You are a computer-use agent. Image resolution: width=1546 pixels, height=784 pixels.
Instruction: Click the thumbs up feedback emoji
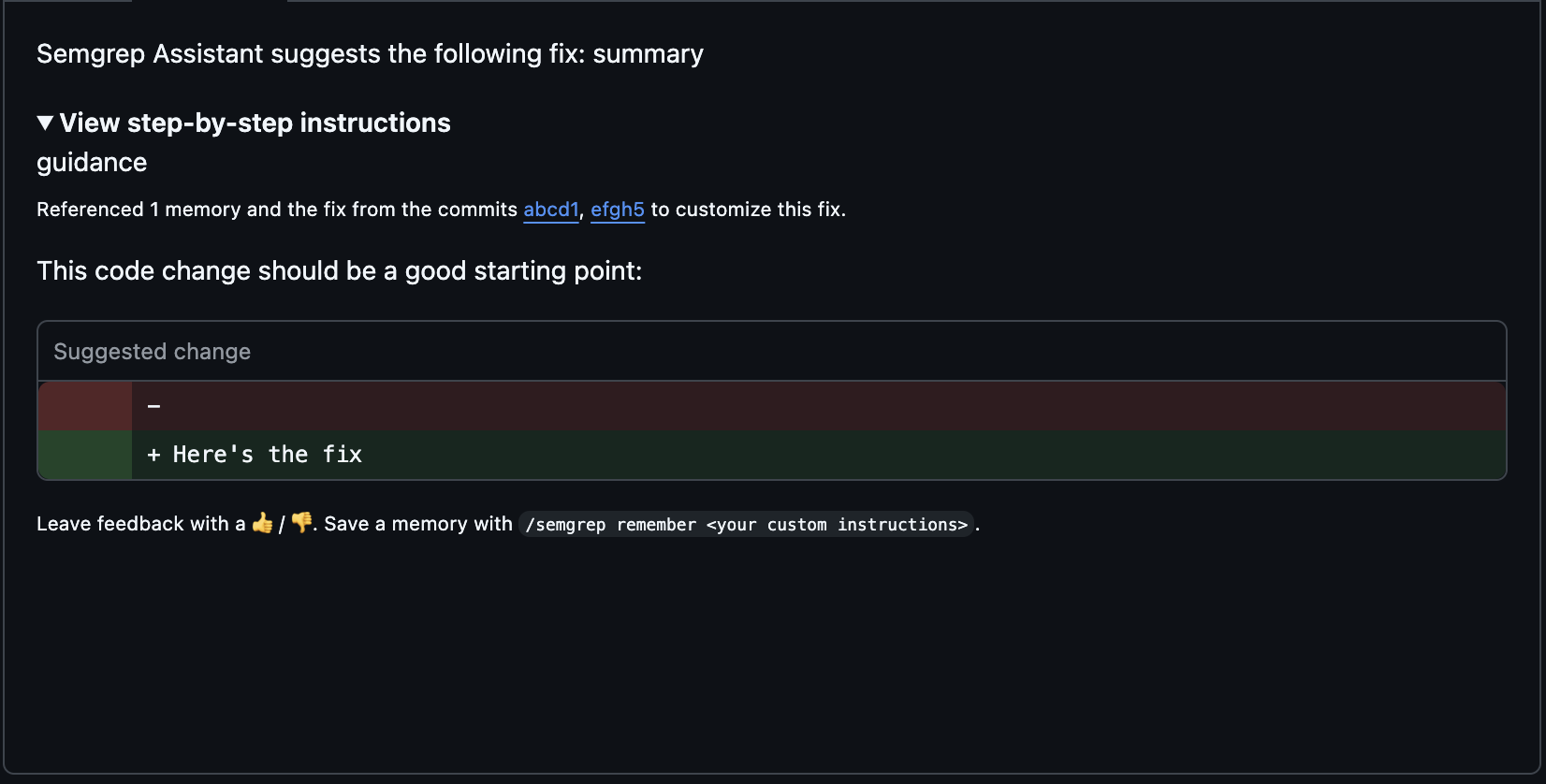coord(263,524)
